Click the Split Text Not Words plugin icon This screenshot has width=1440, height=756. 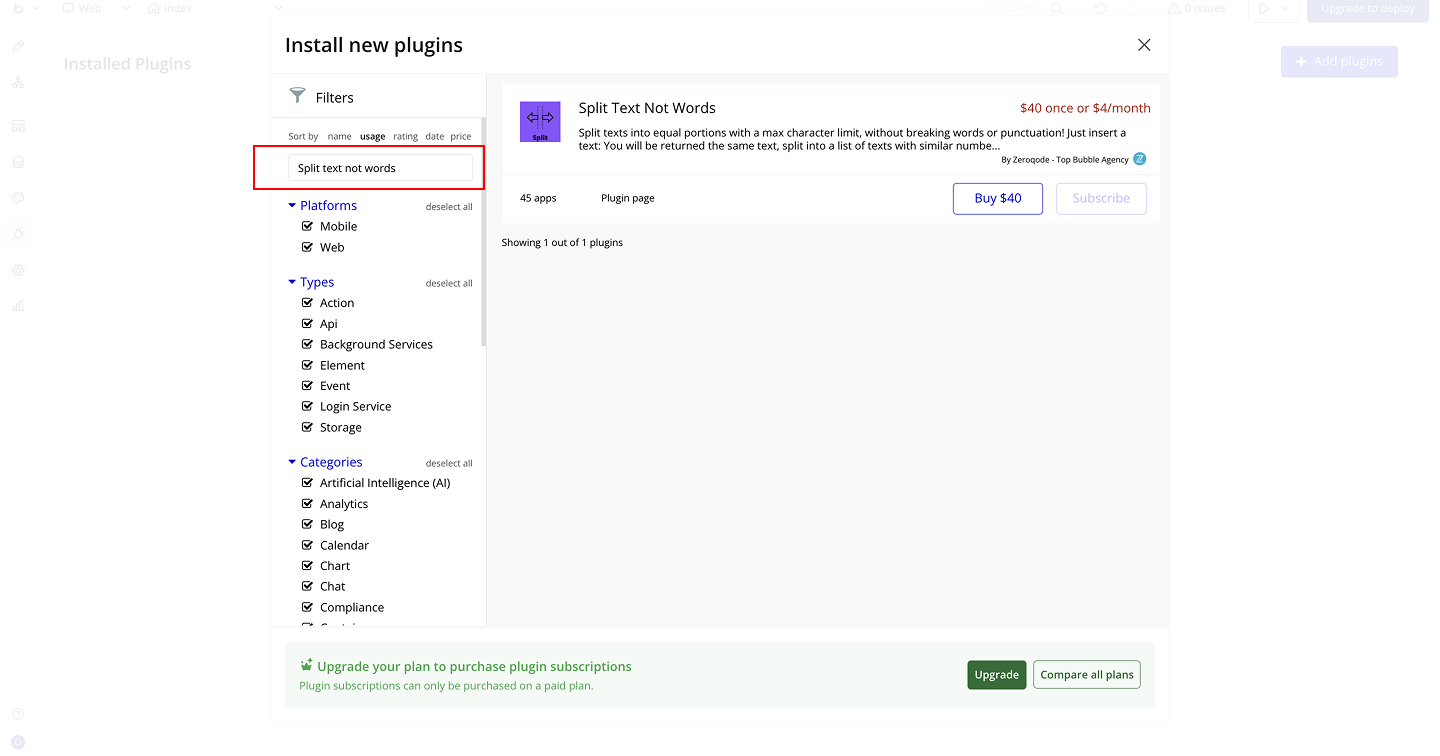[x=540, y=121]
